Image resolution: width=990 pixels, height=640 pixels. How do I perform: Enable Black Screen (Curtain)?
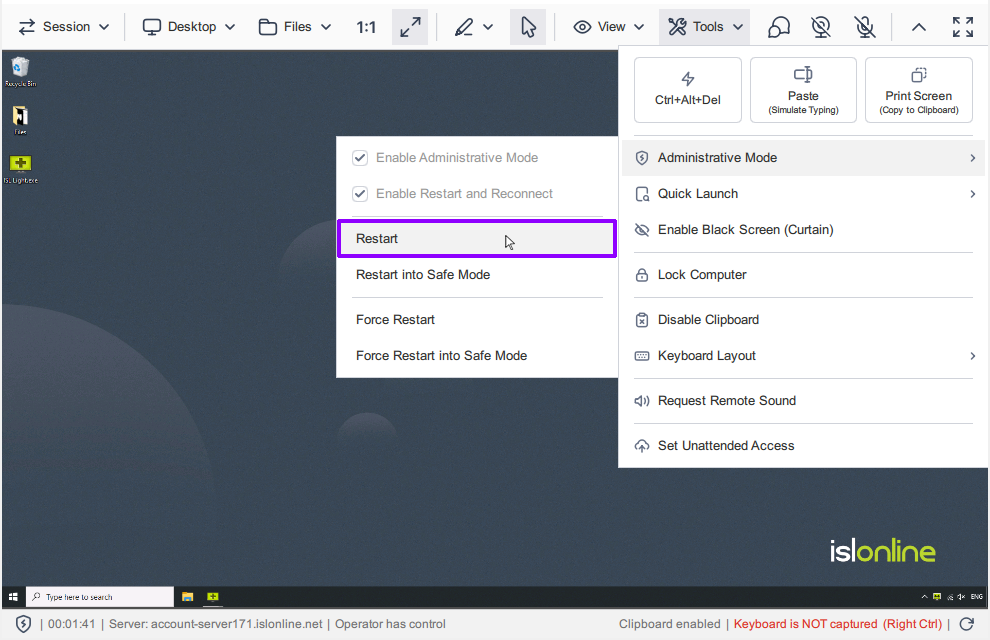(x=804, y=230)
